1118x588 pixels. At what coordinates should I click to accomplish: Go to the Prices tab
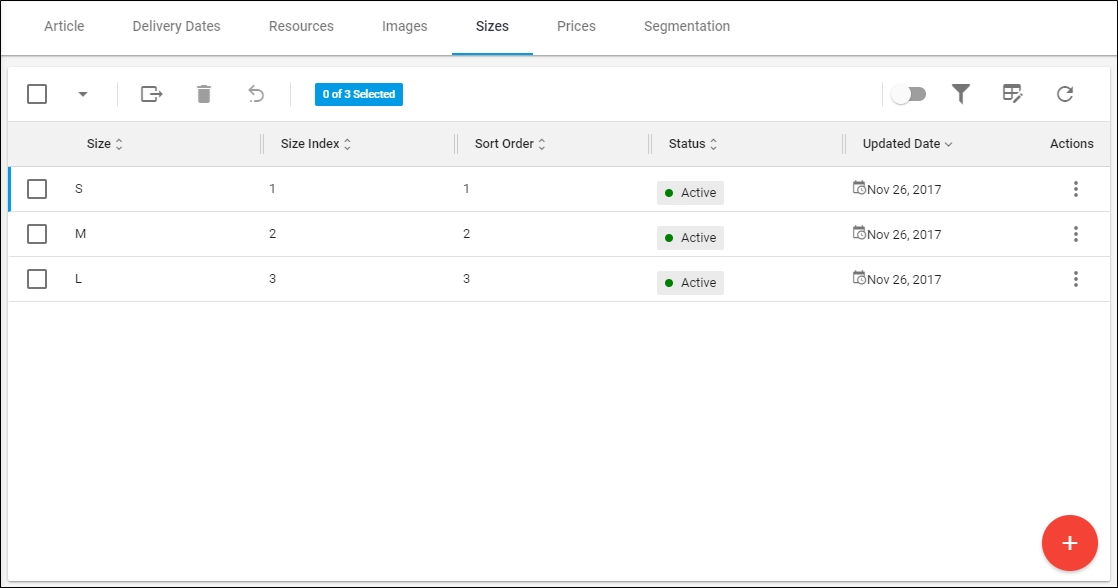coord(576,26)
